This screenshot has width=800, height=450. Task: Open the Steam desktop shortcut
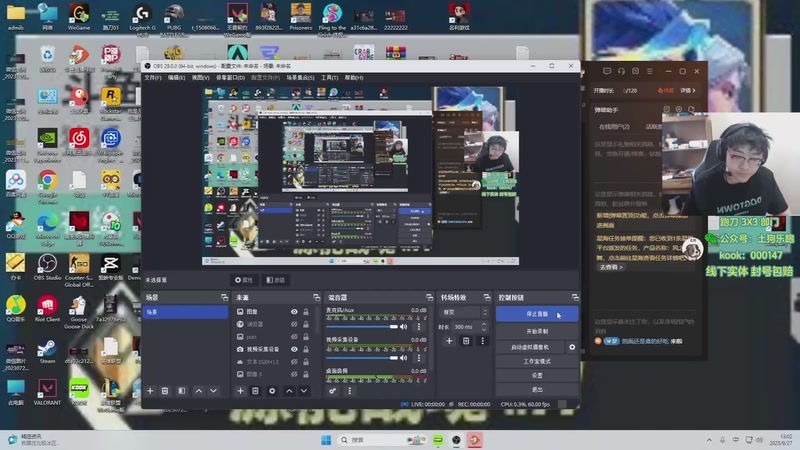pyautogui.click(x=47, y=352)
